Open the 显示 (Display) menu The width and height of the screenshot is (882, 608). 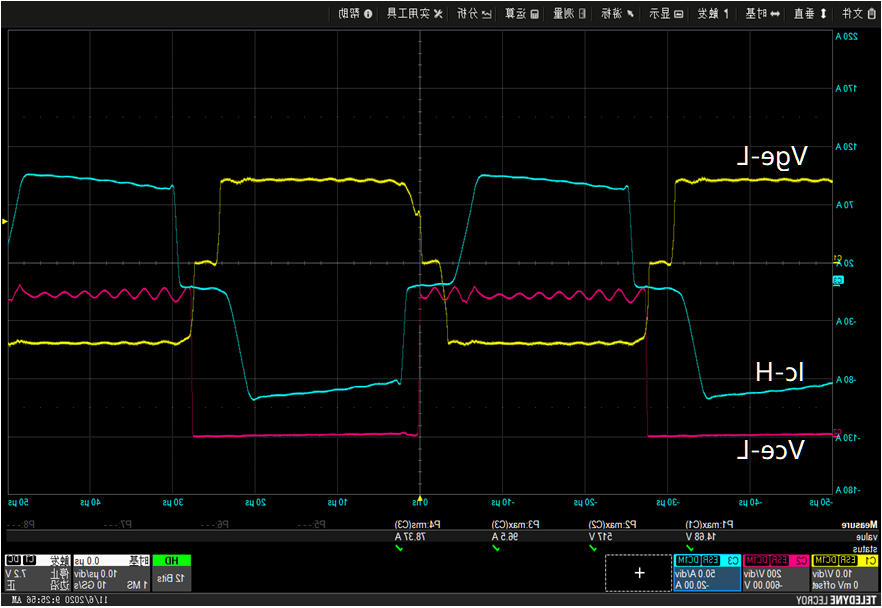tap(665, 13)
